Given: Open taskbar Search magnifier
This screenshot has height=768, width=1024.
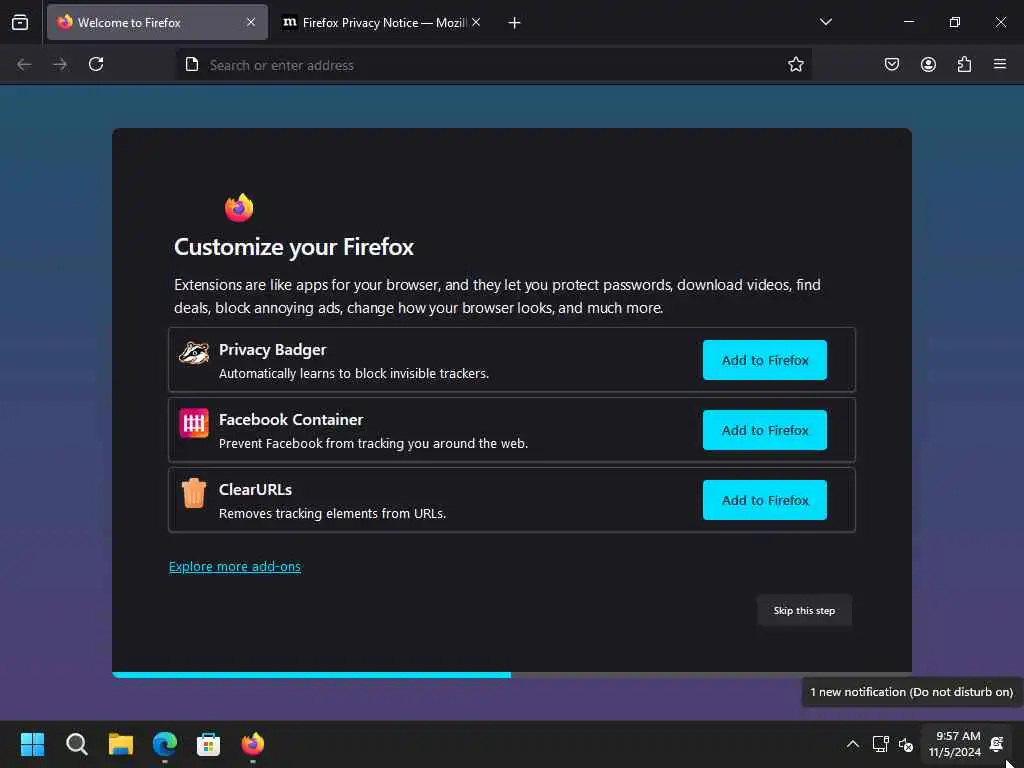Looking at the screenshot, I should (76, 744).
